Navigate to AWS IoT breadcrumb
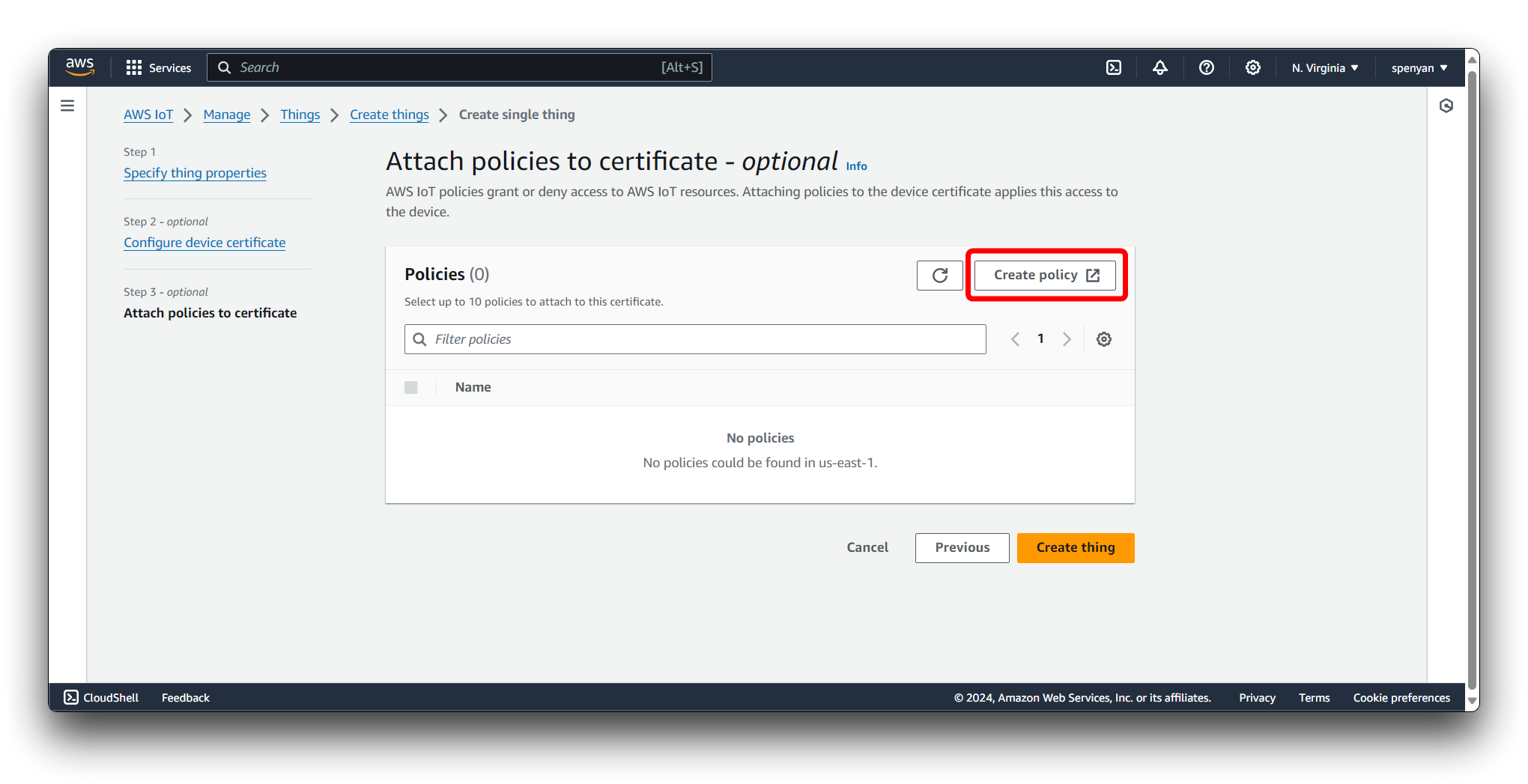The height and width of the screenshot is (784, 1528). (x=148, y=115)
